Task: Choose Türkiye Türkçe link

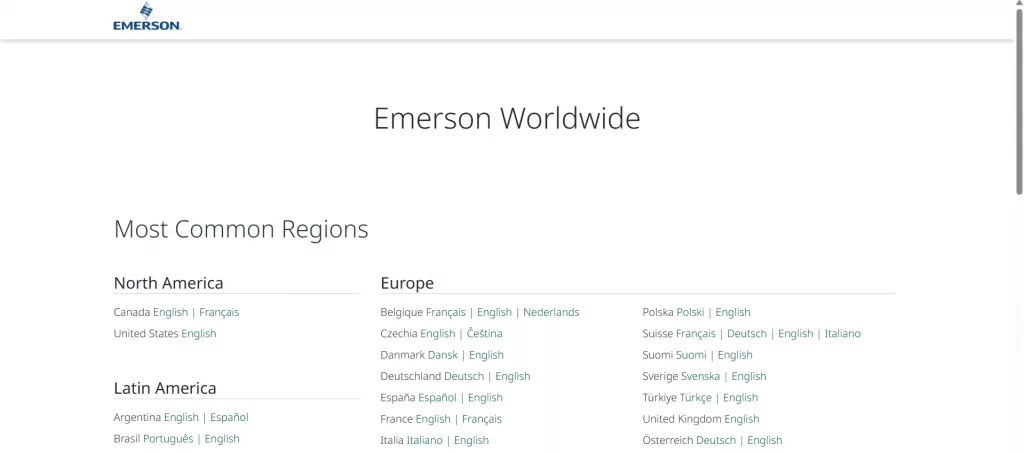Action: [x=696, y=398]
